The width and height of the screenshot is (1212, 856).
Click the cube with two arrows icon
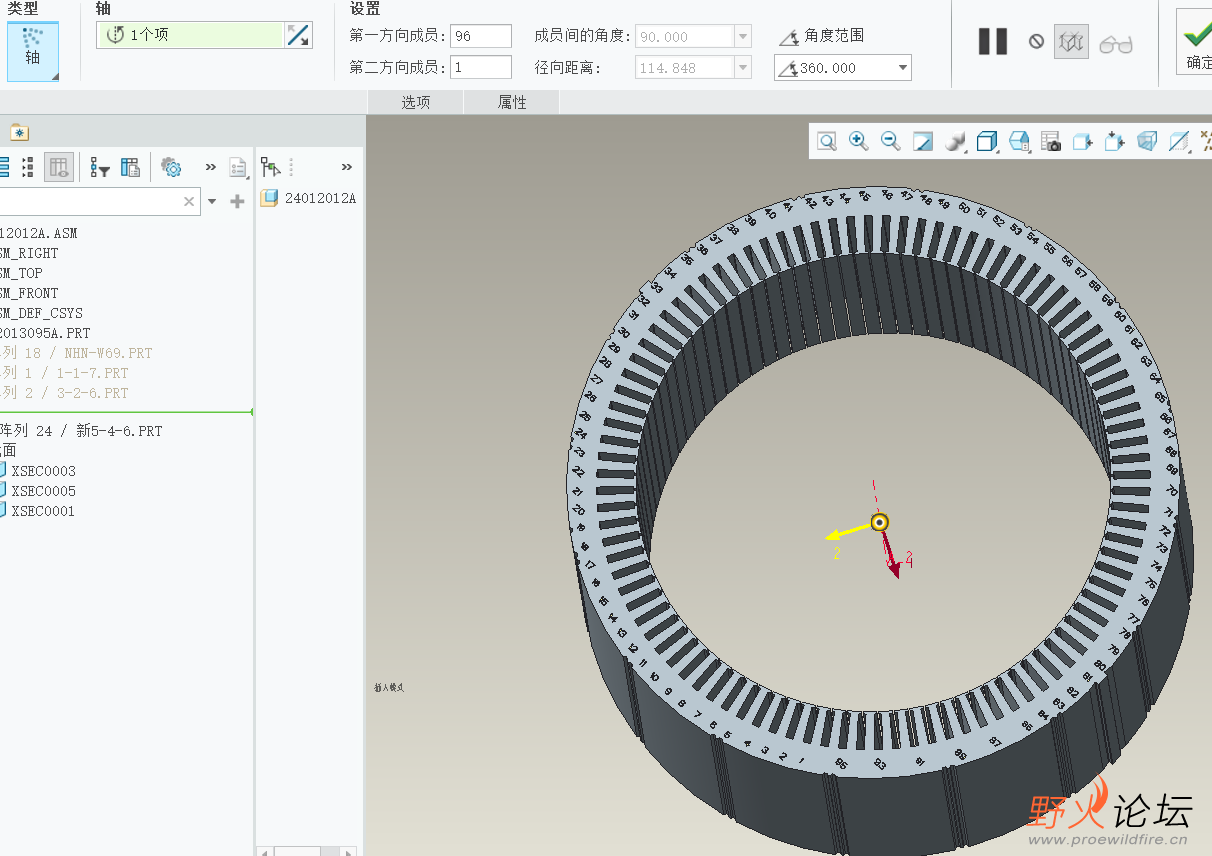point(1114,141)
